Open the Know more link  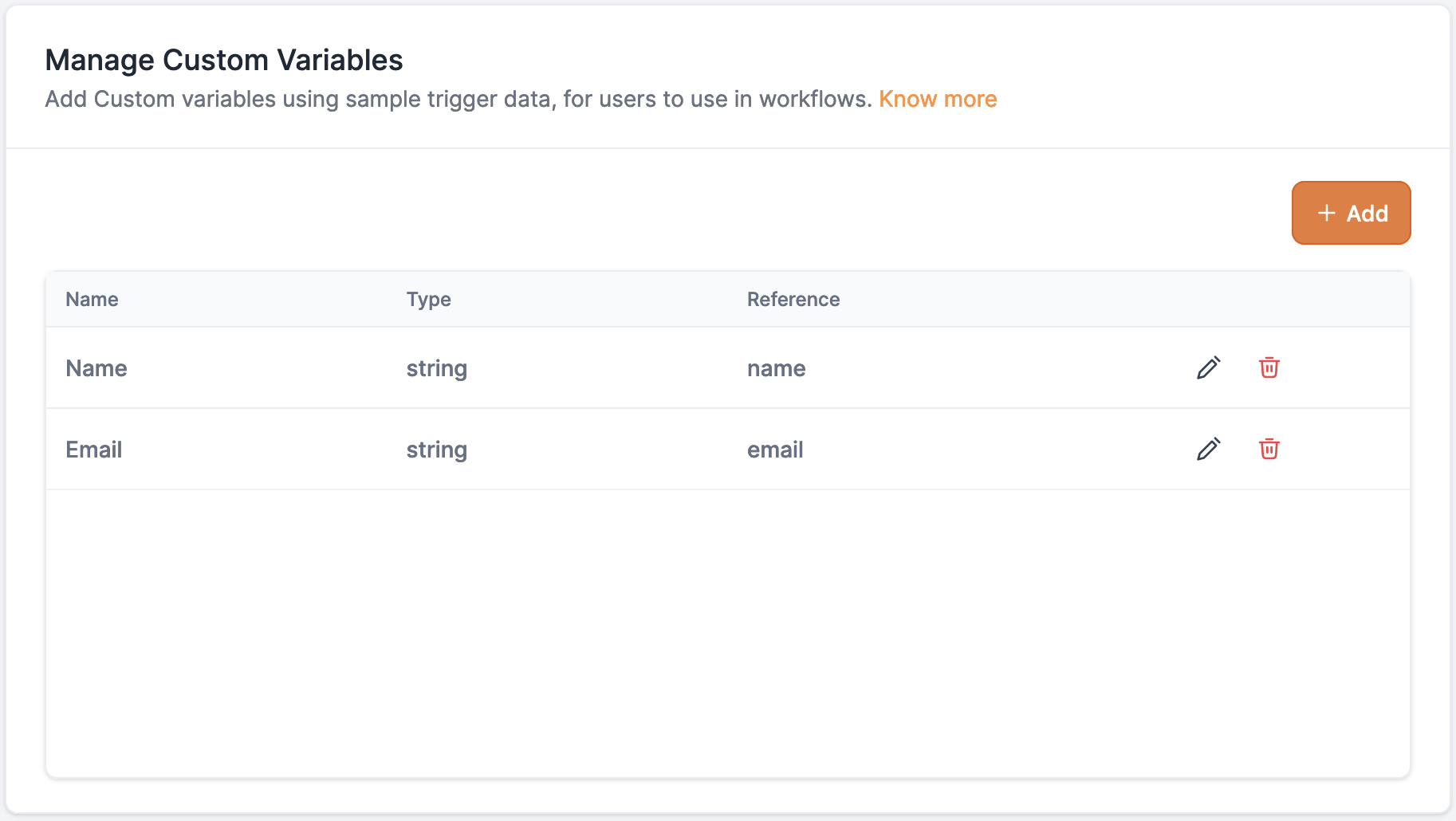938,99
